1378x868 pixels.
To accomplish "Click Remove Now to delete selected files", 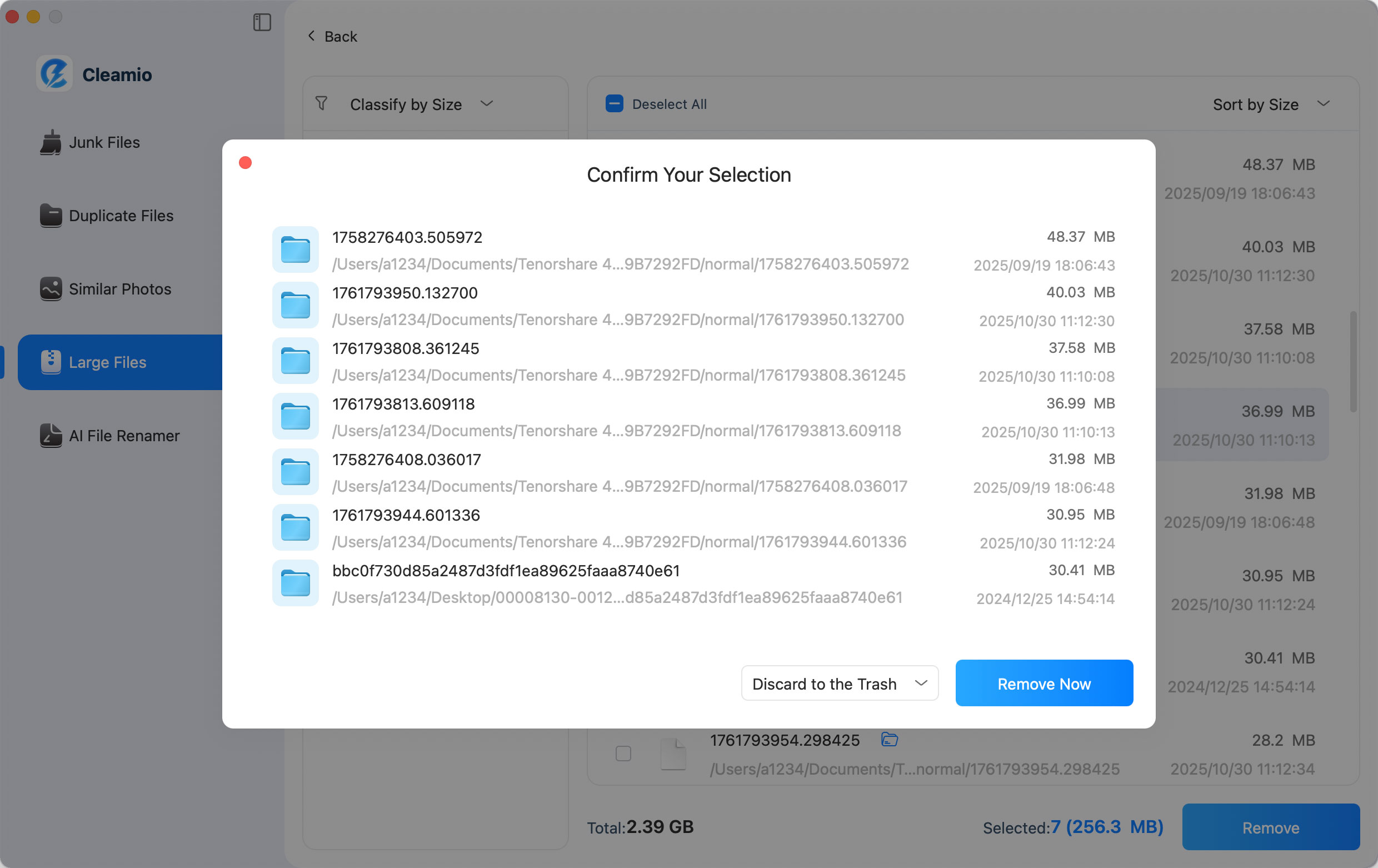I will [x=1044, y=683].
